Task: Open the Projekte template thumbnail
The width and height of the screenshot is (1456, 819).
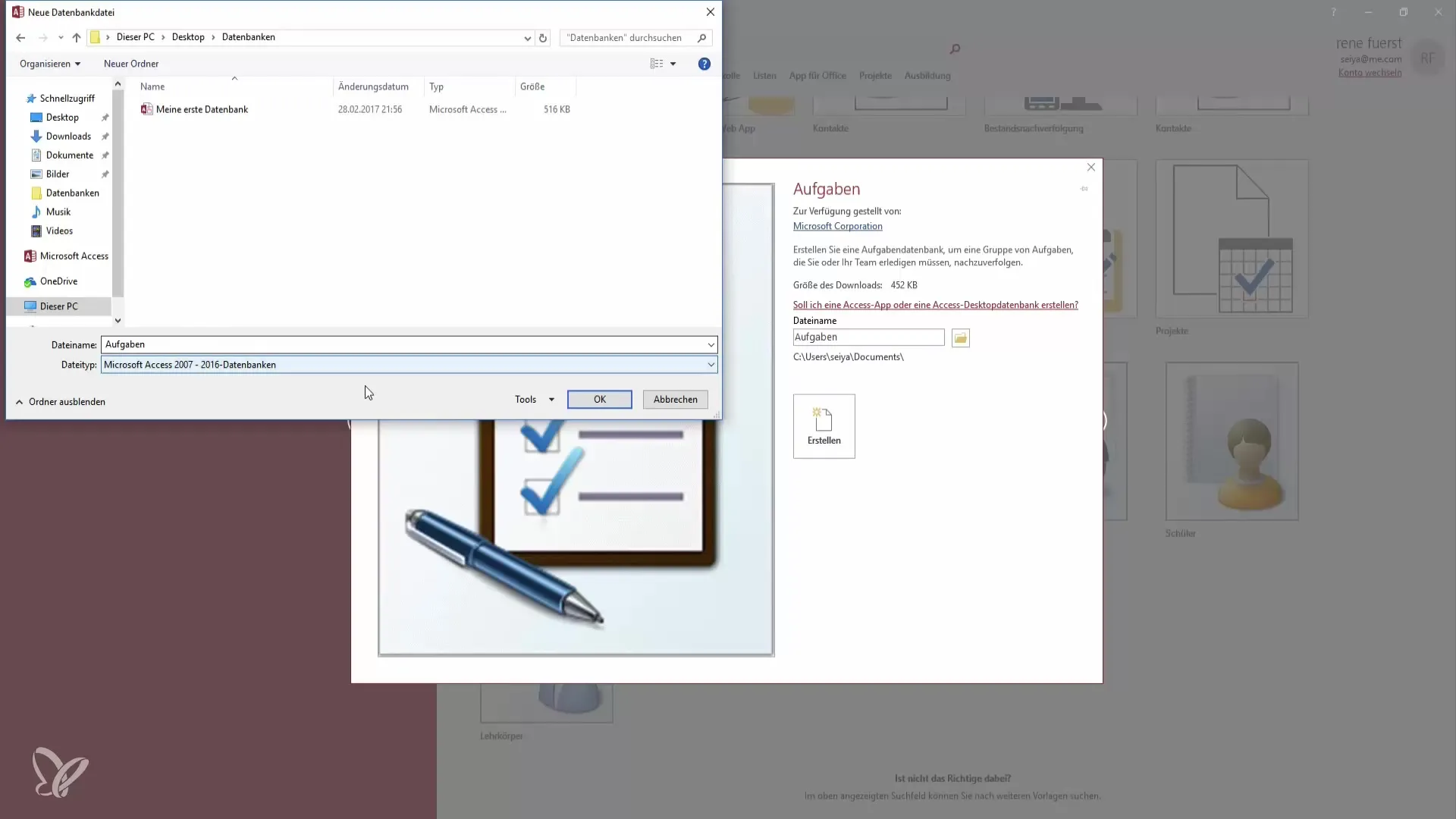Action: point(1232,239)
